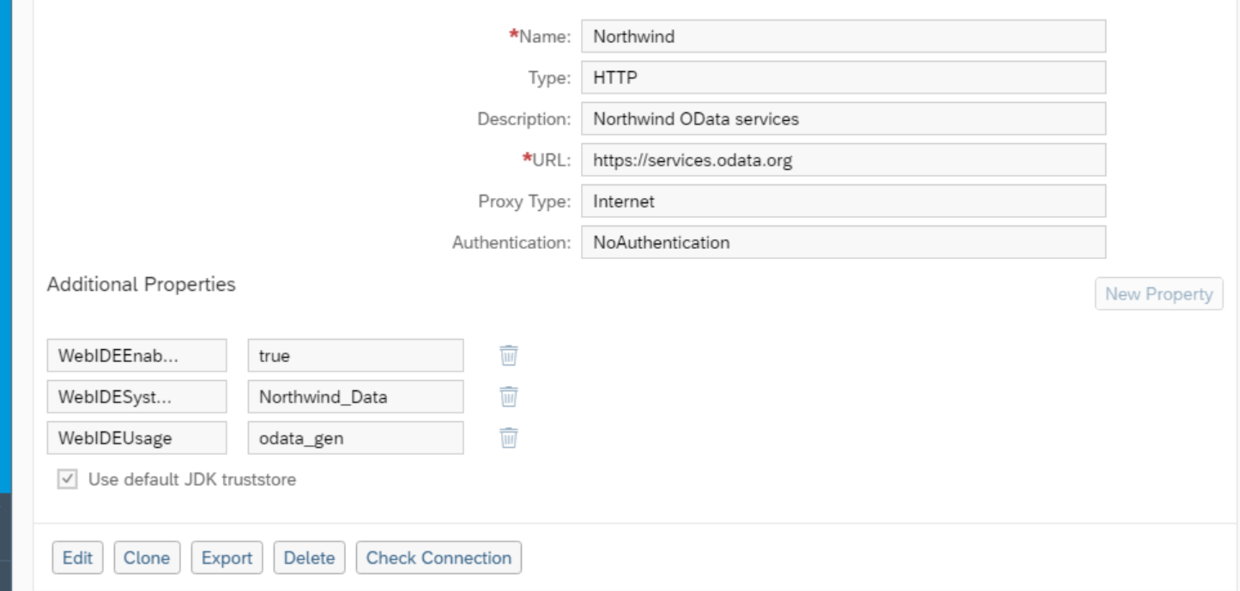The image size is (1240, 591).
Task: Clone the Northwind destination
Action: tap(147, 558)
